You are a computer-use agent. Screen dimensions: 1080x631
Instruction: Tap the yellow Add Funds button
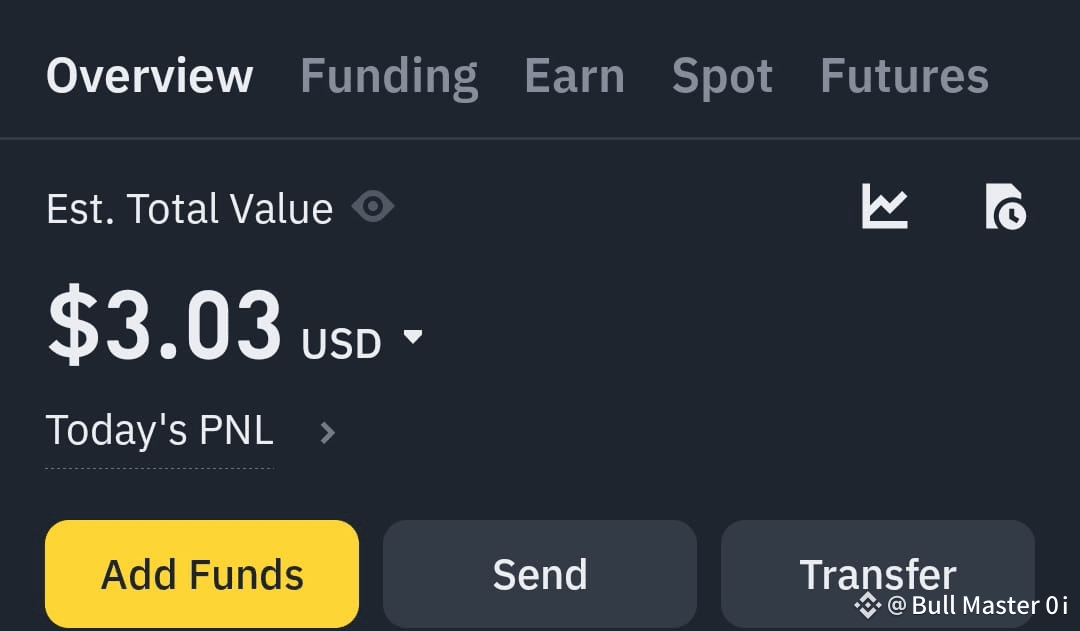click(202, 574)
